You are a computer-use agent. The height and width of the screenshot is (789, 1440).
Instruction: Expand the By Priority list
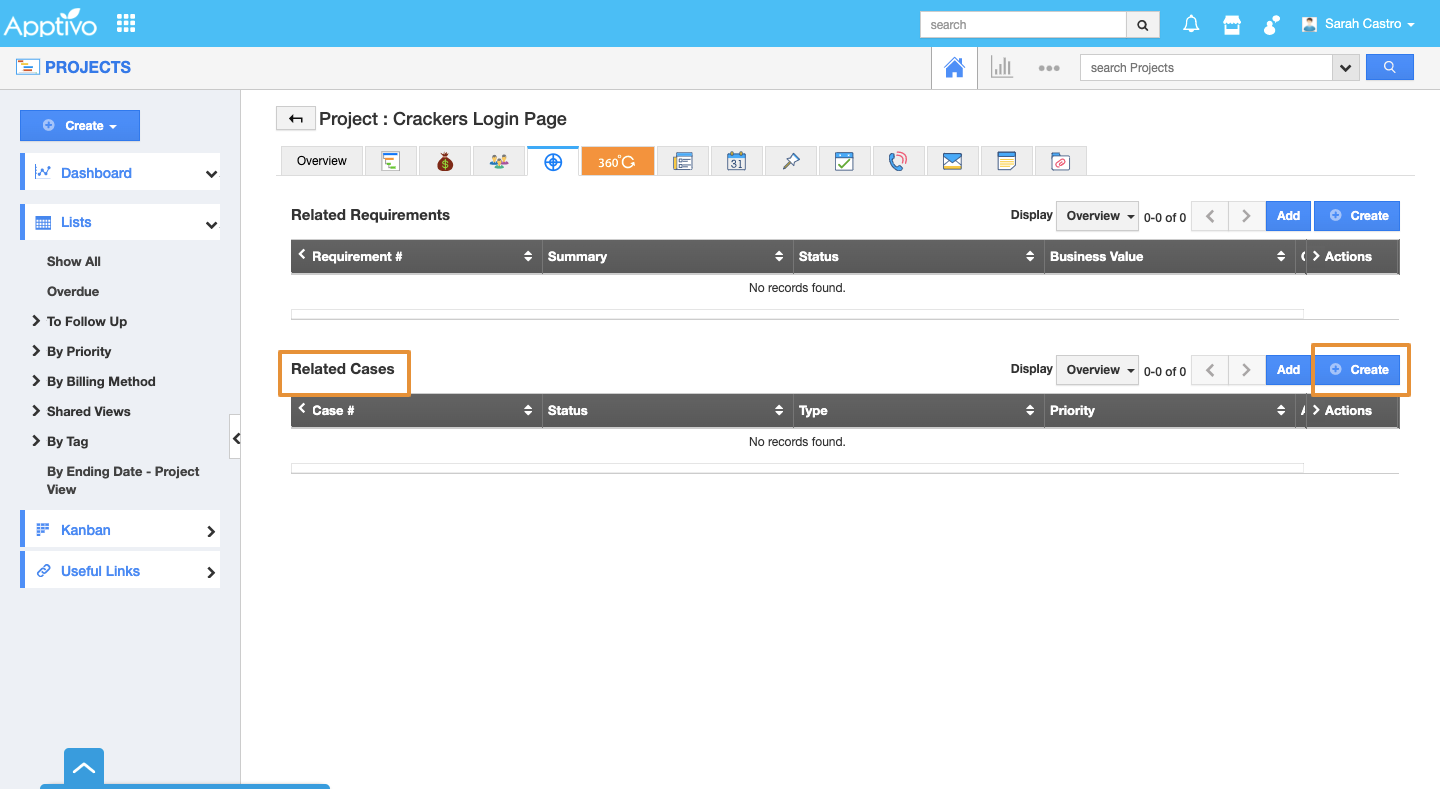[x=79, y=351]
